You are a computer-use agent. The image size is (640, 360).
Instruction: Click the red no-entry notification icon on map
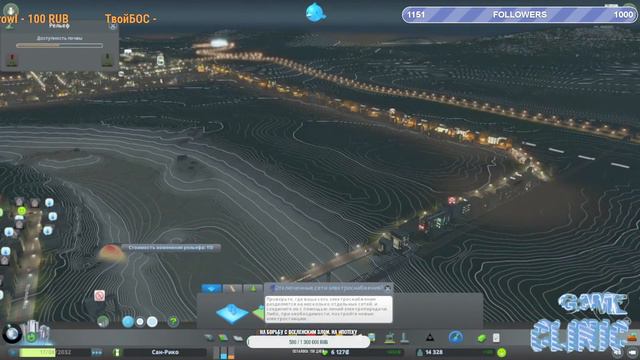point(100,296)
